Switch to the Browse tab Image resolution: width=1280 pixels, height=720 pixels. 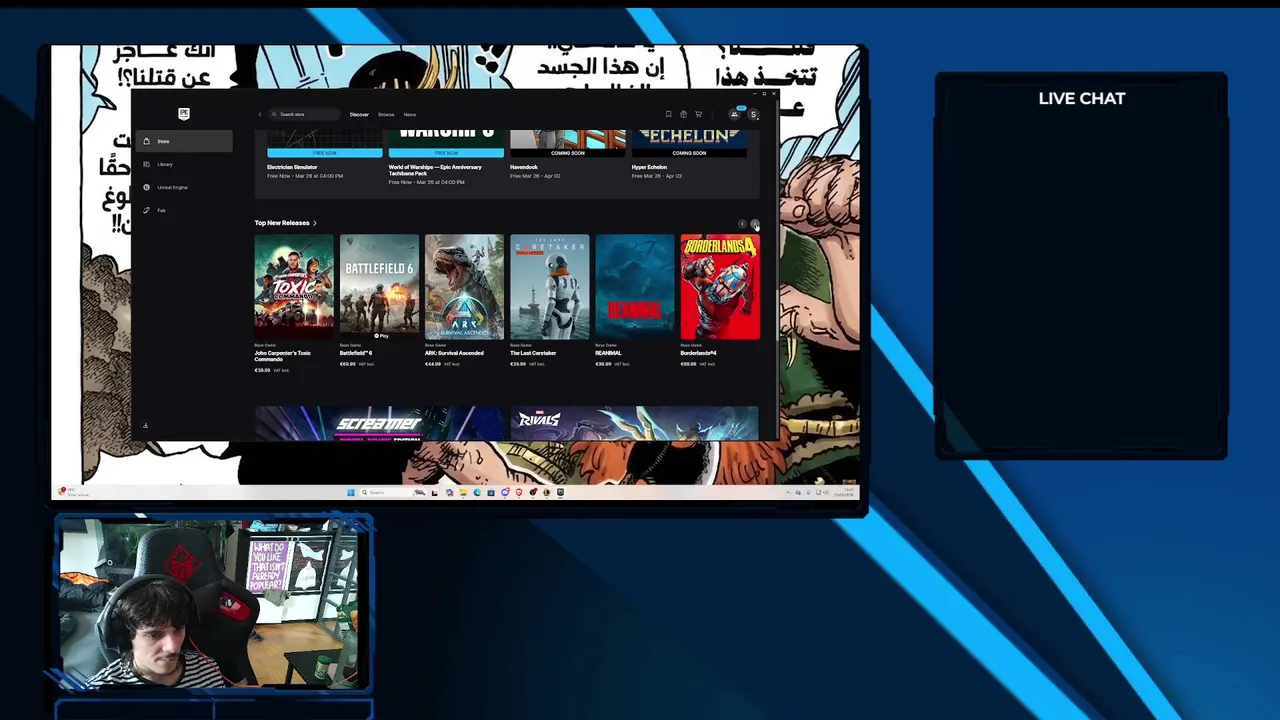click(386, 114)
